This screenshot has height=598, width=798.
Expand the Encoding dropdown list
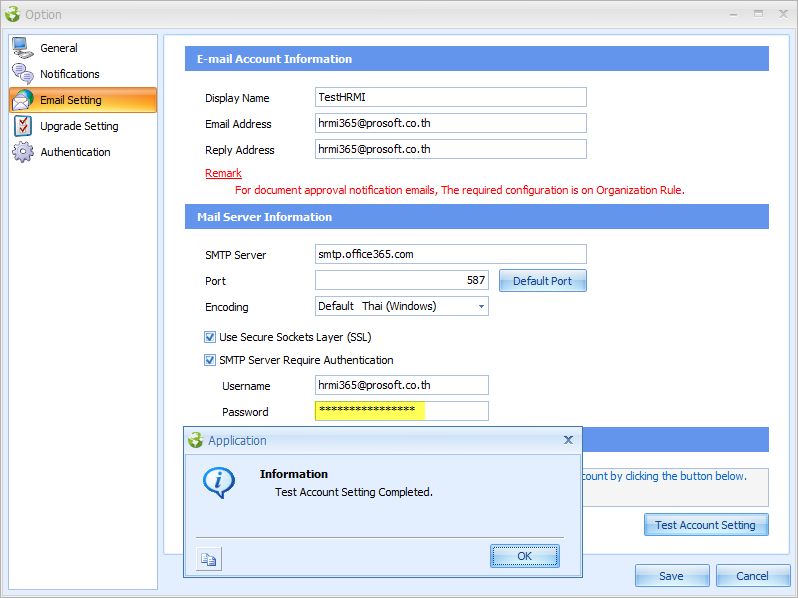tap(481, 306)
